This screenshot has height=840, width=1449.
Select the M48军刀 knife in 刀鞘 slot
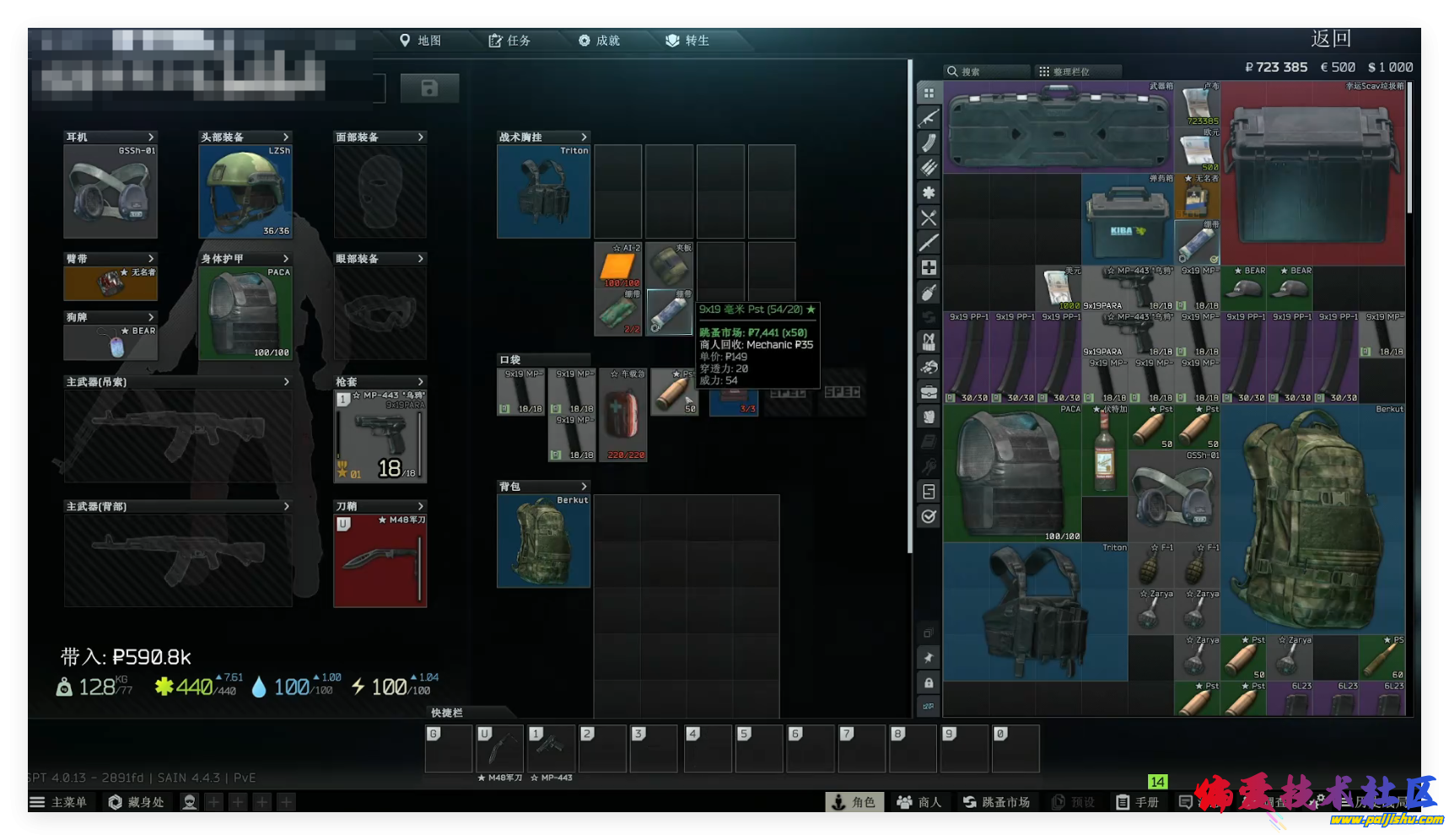pos(380,561)
